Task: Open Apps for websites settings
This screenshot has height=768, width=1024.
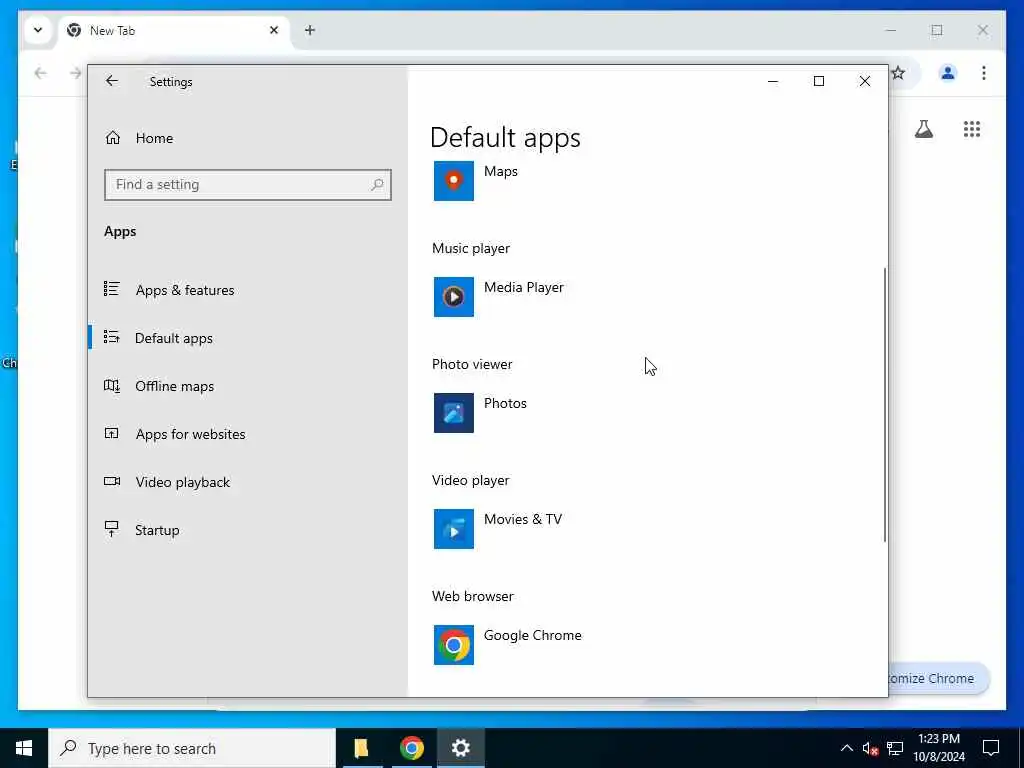Action: (190, 434)
